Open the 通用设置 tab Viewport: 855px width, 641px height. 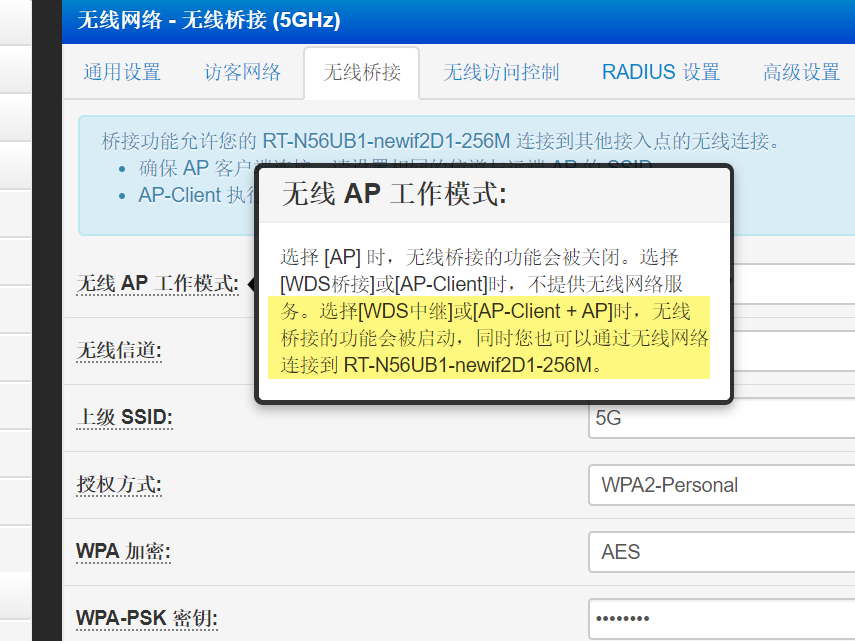point(121,72)
